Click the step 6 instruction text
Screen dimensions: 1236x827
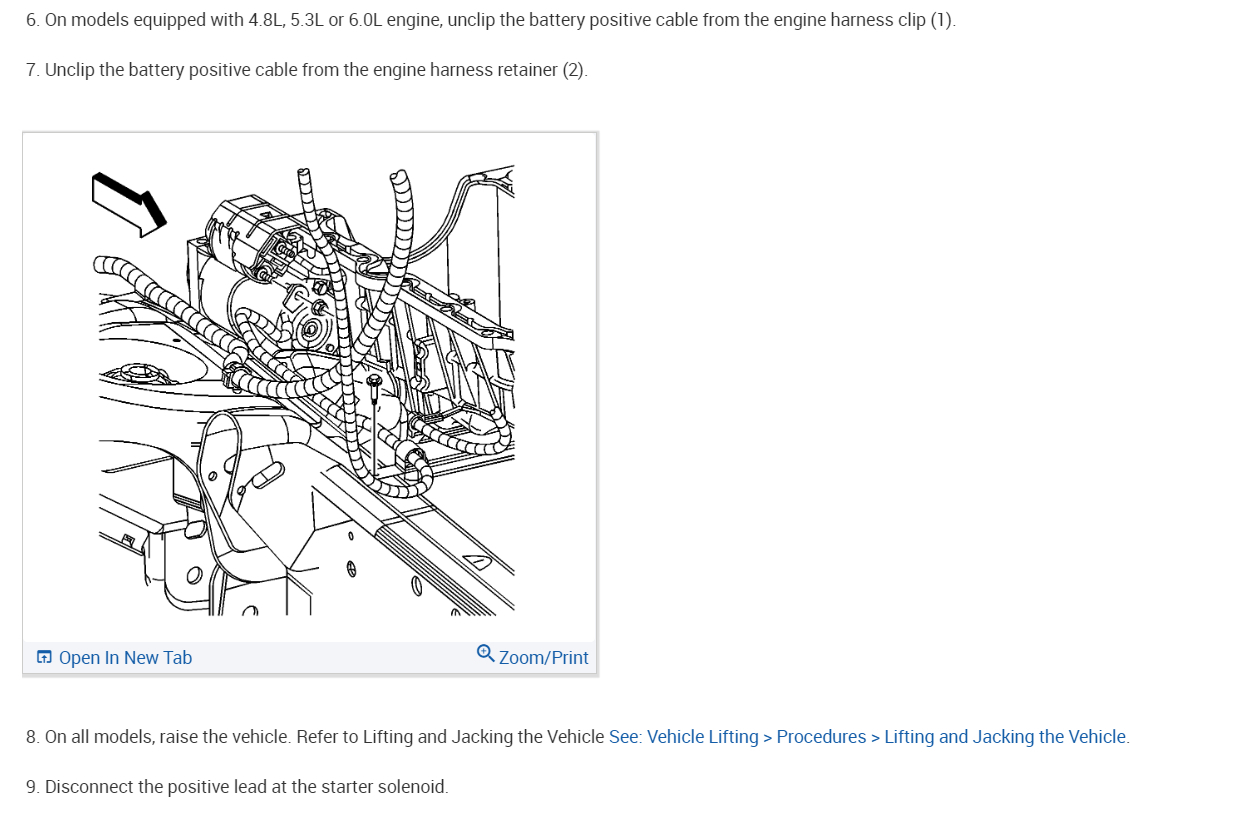(491, 21)
